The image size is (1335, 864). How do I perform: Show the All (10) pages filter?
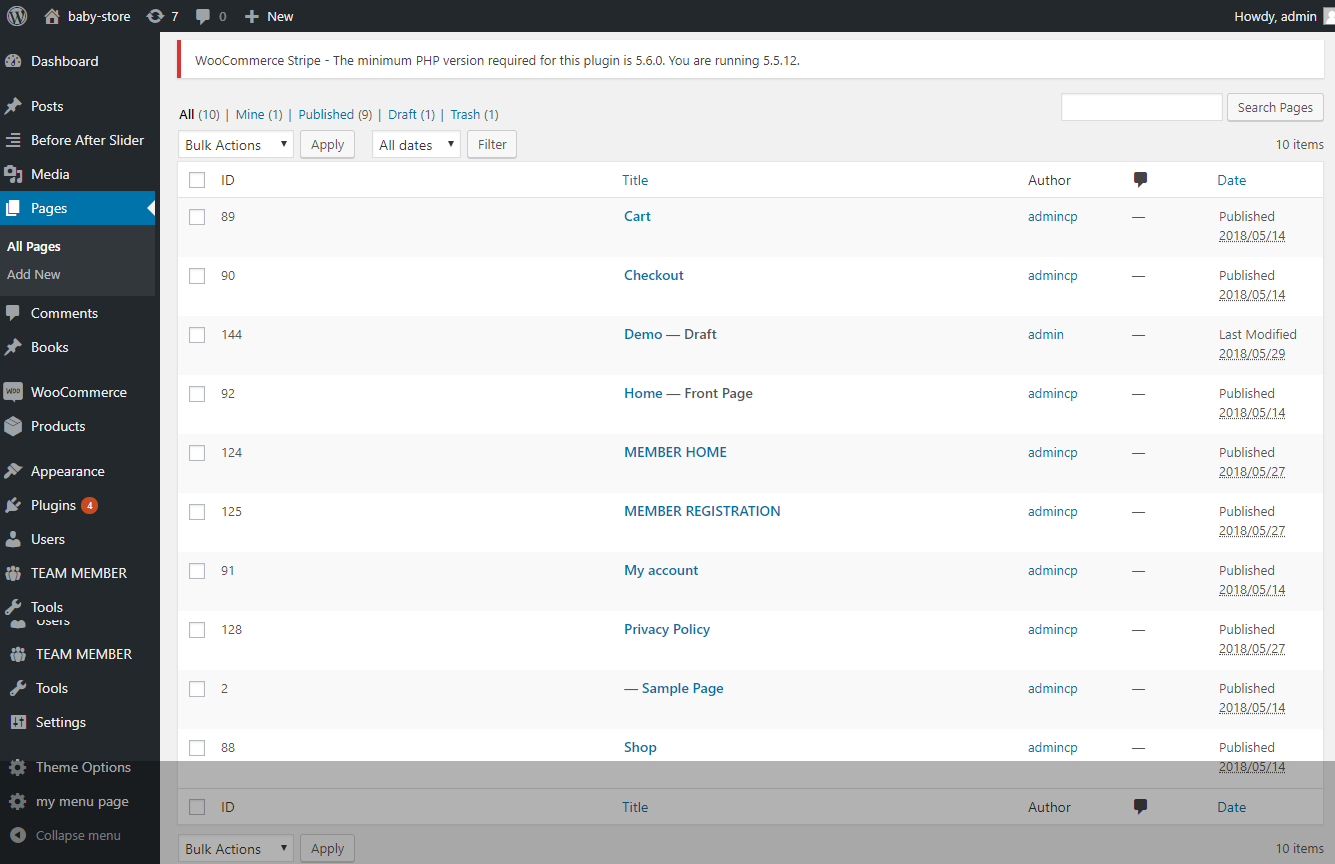tap(199, 115)
